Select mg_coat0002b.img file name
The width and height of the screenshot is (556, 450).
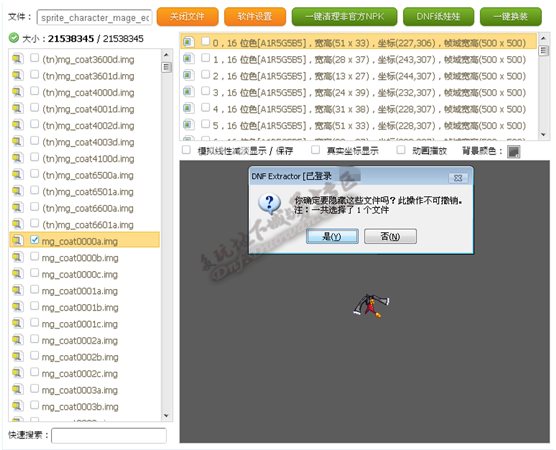pos(79,357)
